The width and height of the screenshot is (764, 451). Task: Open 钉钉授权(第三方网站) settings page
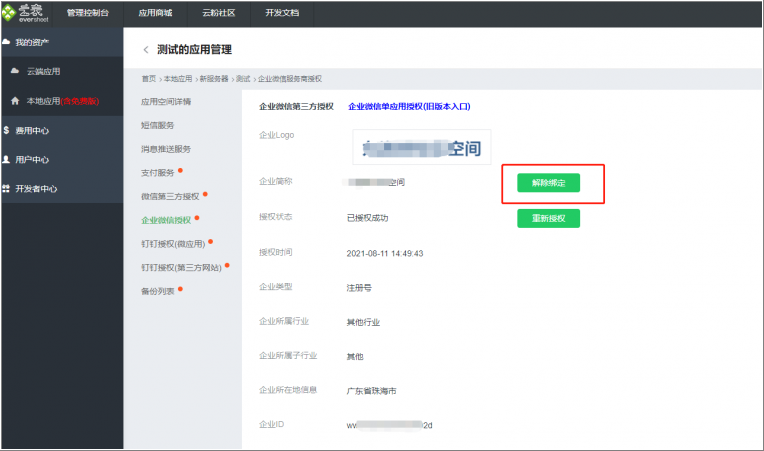pyautogui.click(x=181, y=267)
